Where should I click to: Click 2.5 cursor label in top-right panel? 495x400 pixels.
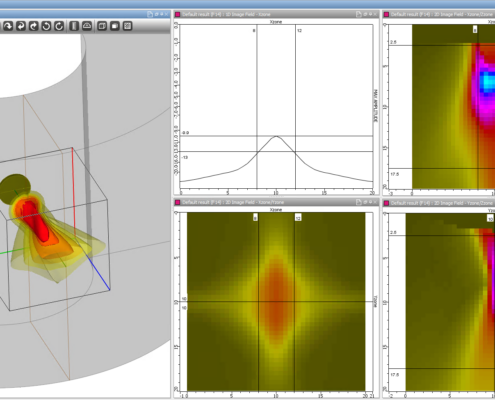tap(393, 42)
